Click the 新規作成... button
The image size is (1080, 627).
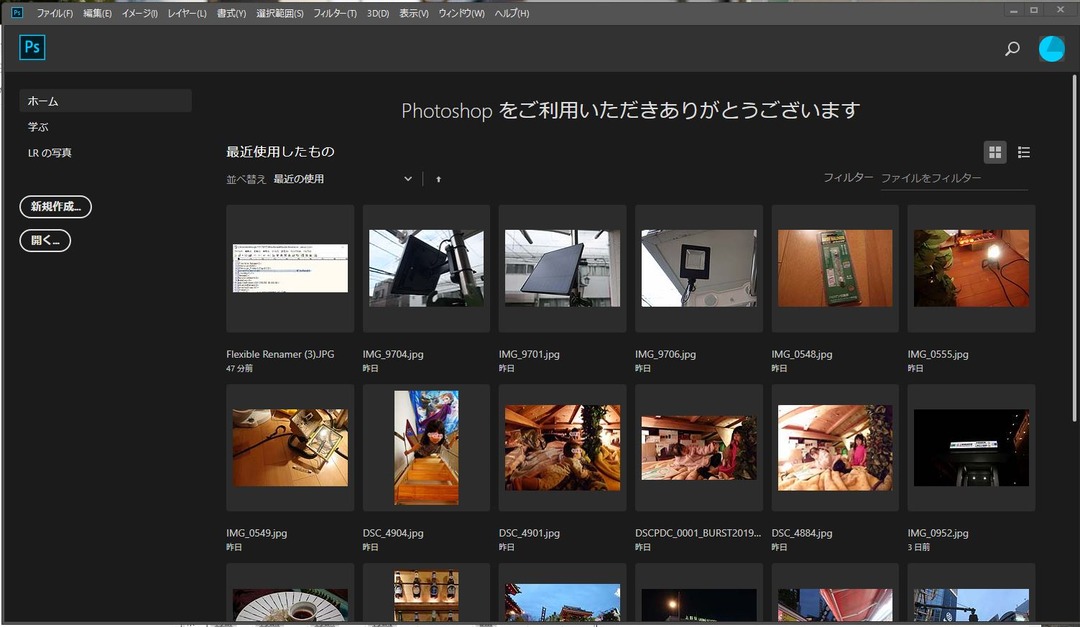coord(56,207)
